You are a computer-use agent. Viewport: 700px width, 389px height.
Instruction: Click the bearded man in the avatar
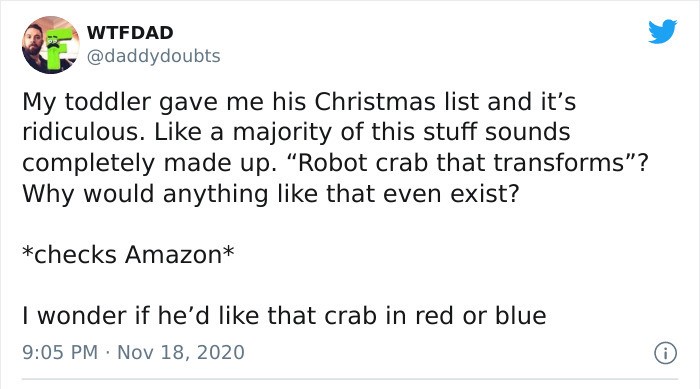pyautogui.click(x=33, y=47)
